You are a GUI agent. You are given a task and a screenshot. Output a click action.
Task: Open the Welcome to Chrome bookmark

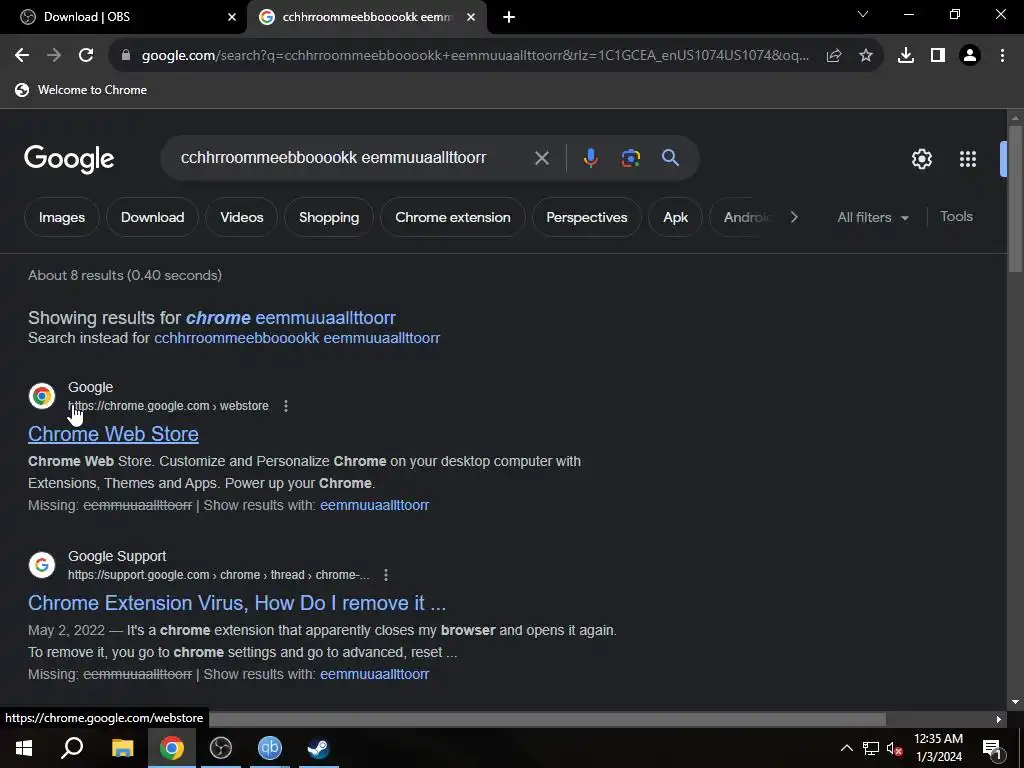81,90
